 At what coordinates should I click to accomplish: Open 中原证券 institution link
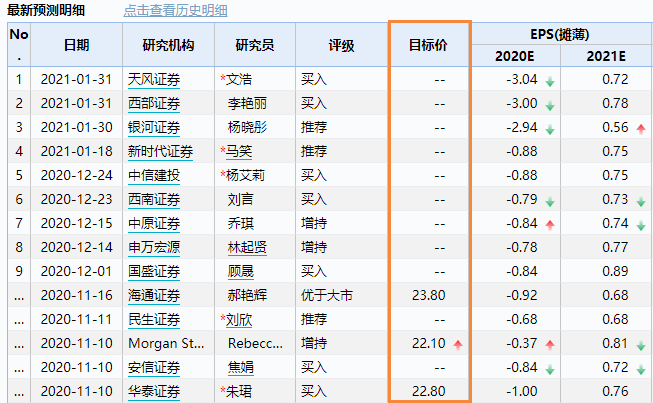coord(154,224)
